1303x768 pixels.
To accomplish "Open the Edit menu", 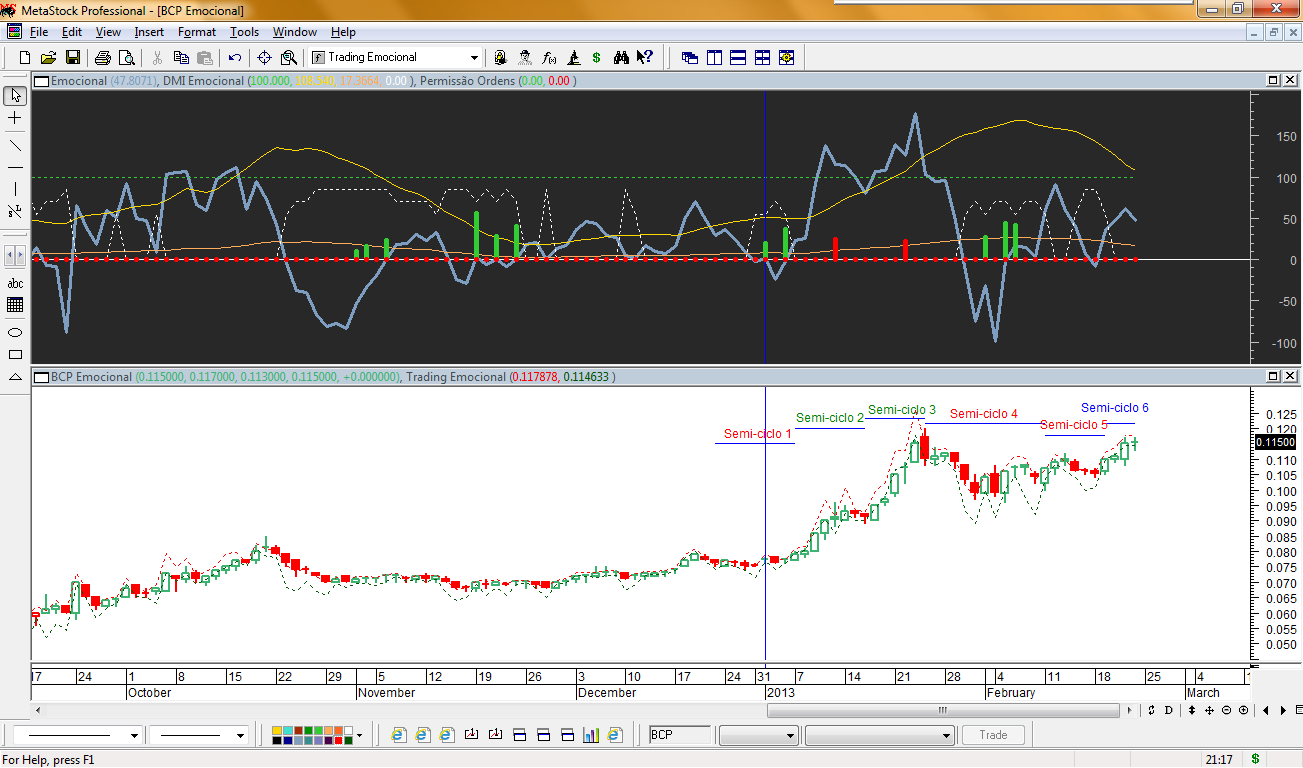I will [x=72, y=32].
